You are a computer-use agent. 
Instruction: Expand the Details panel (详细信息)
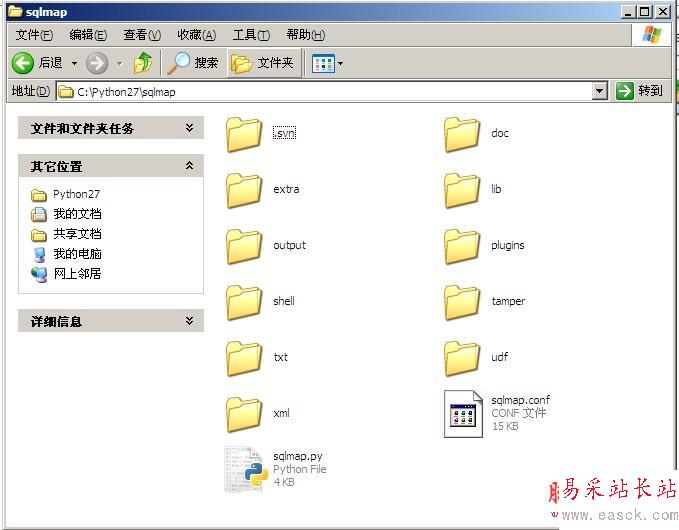(x=189, y=321)
